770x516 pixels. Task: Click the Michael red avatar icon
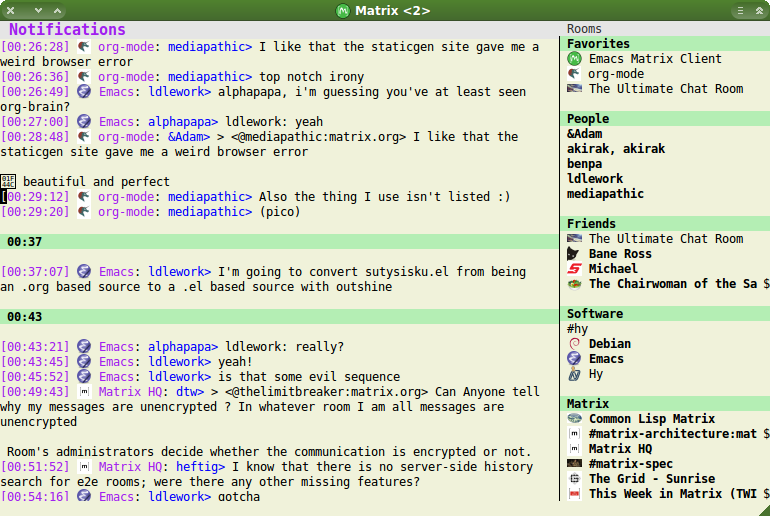coord(574,269)
